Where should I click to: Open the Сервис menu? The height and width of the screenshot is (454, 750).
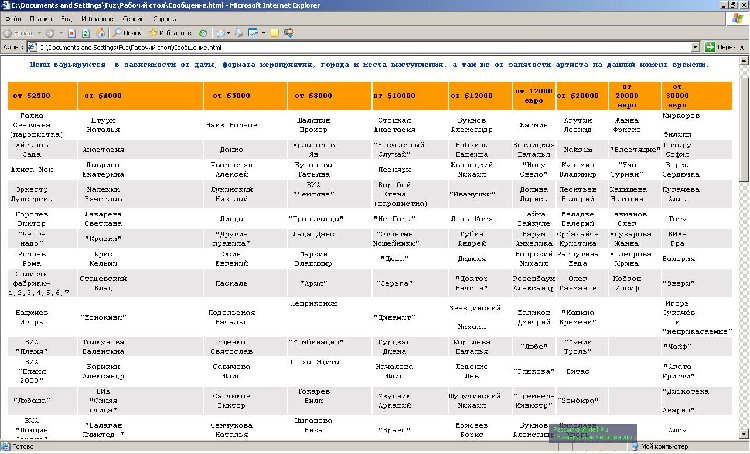(132, 19)
